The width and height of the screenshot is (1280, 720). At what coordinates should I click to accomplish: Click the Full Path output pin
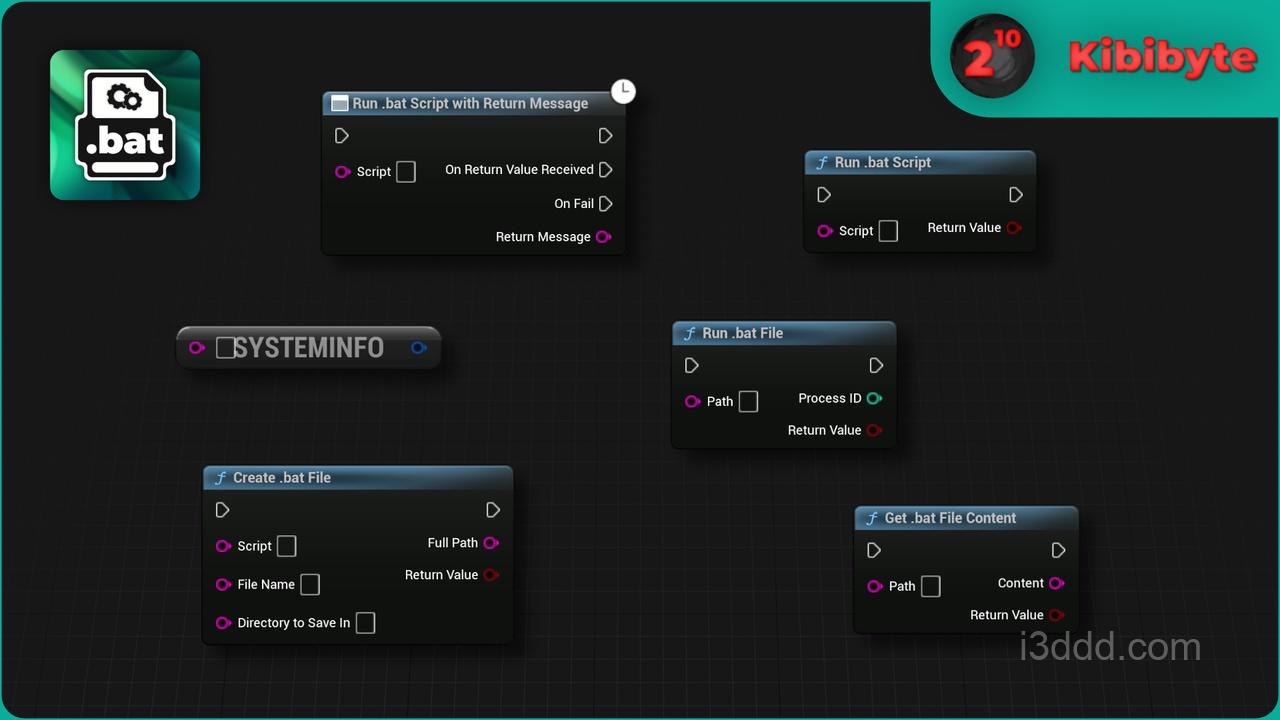point(491,543)
